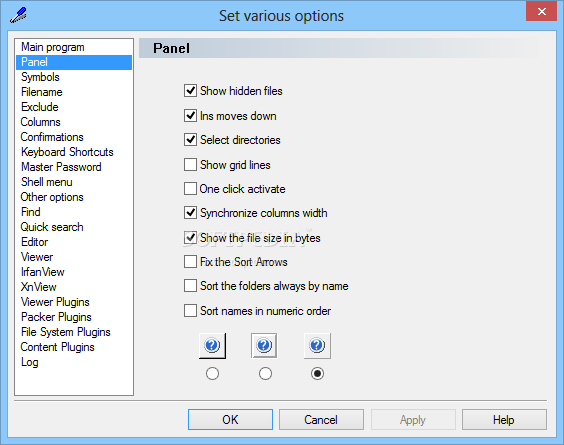Disable Select directories option
564x445 pixels.
tap(190, 140)
